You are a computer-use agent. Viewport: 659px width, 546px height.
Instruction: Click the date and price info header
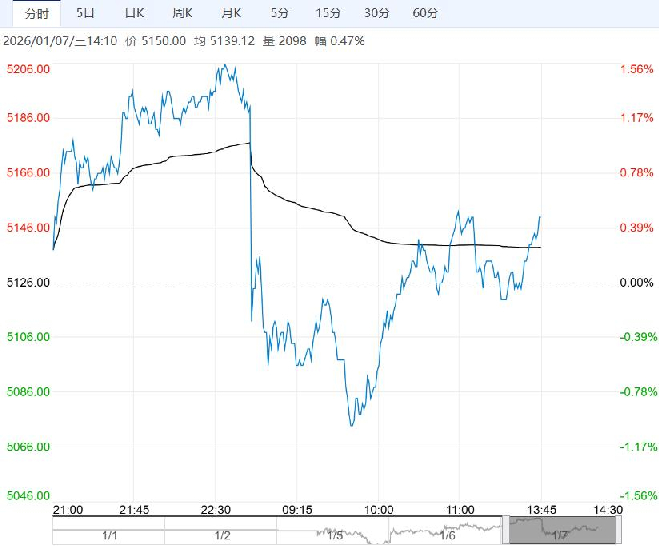pos(184,41)
